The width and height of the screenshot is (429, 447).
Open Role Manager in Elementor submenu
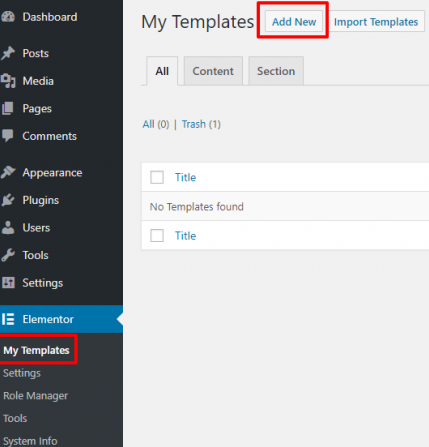pyautogui.click(x=35, y=396)
